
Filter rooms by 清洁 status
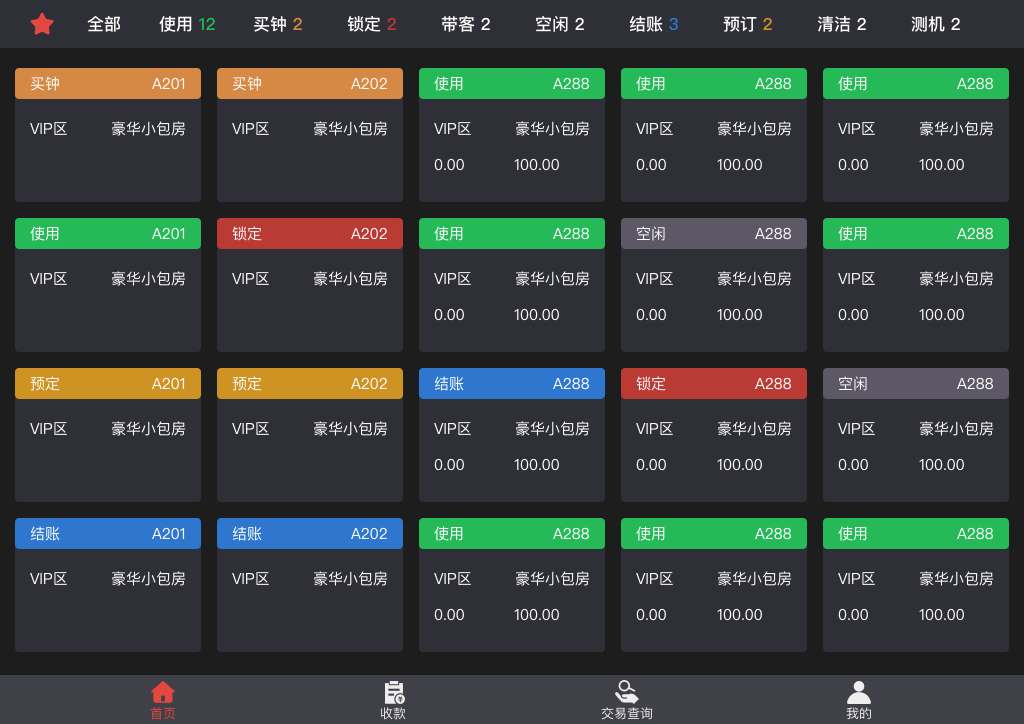tap(841, 24)
